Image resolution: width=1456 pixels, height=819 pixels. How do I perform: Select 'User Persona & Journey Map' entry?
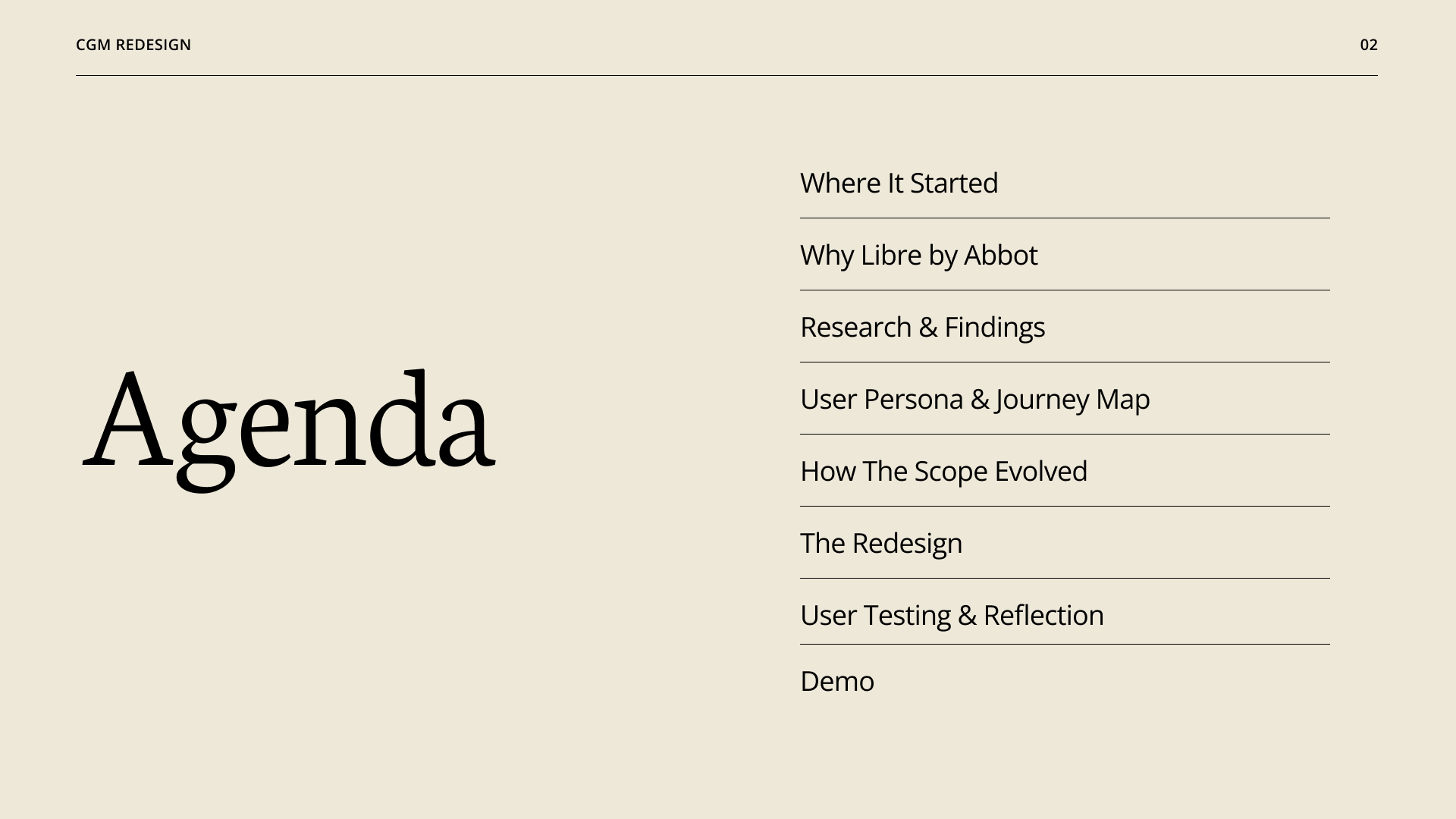974,400
